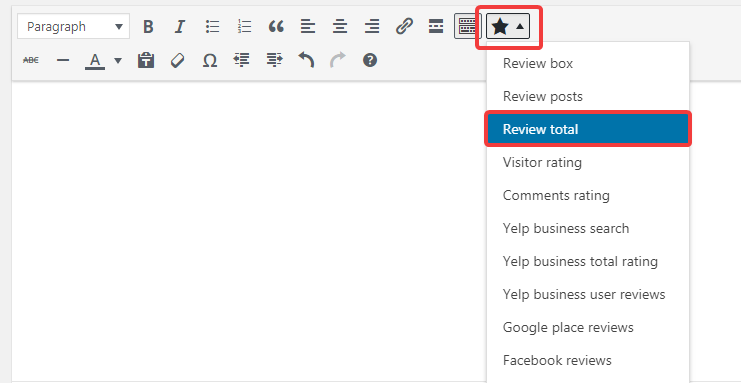Choose Yelp business user reviews
The height and width of the screenshot is (383, 741).
click(x=588, y=295)
